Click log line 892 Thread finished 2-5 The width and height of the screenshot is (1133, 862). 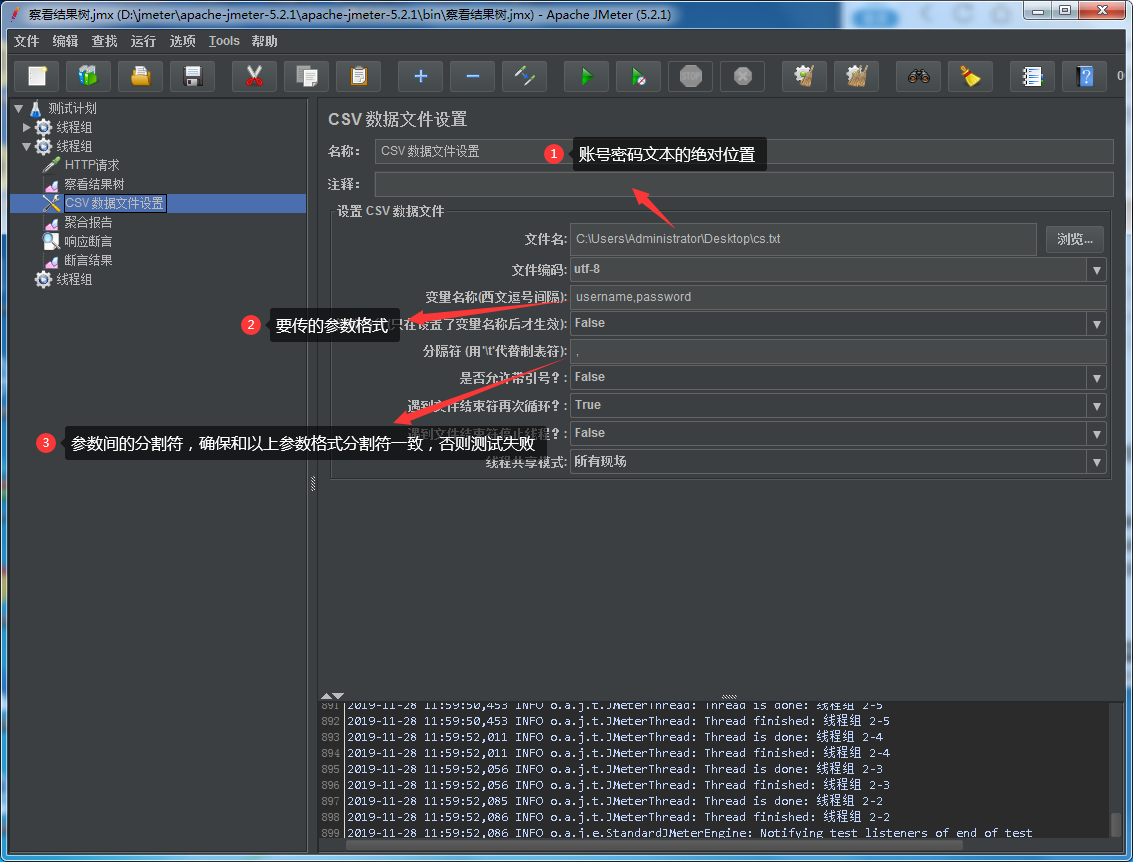(618, 721)
